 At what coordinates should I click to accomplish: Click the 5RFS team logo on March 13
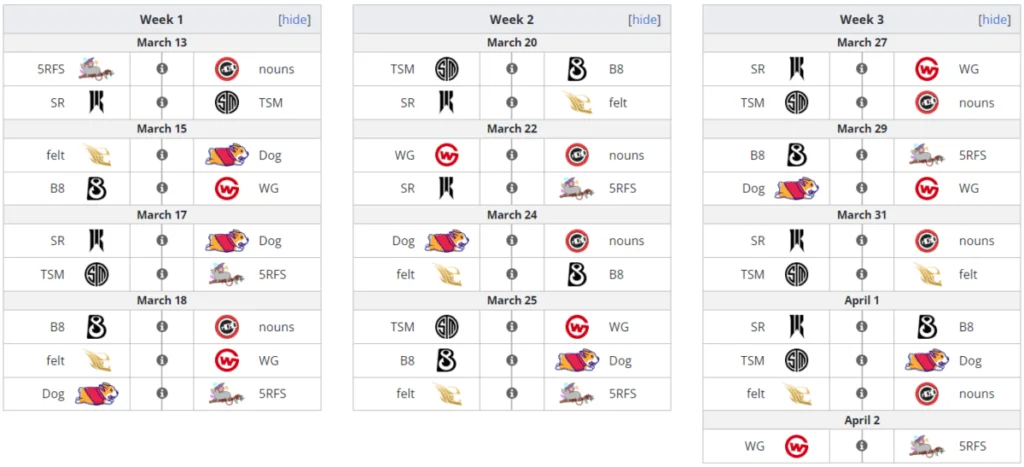coord(97,69)
